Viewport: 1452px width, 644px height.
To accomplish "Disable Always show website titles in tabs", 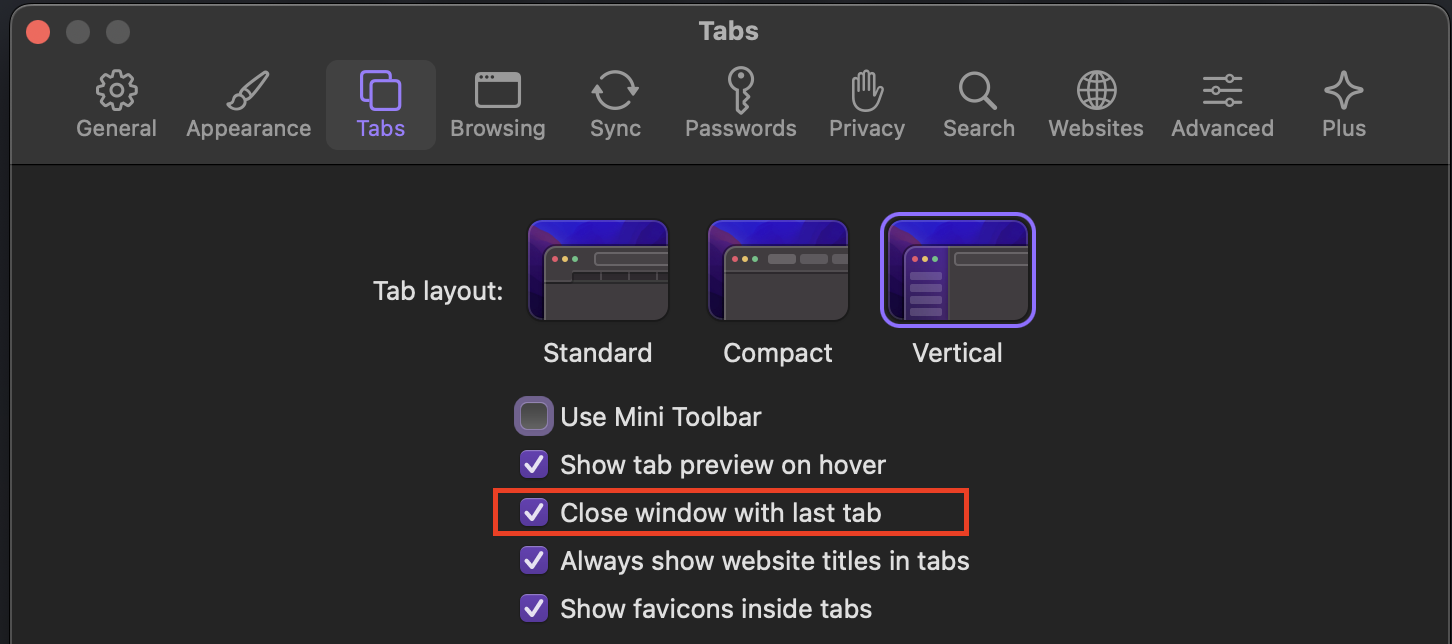I will [534, 560].
